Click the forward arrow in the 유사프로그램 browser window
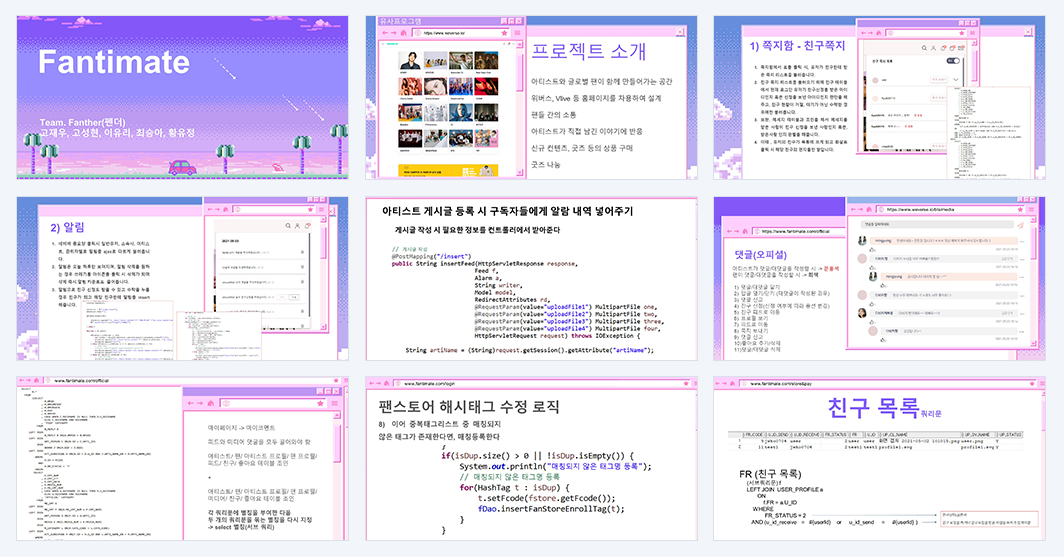The image size is (1064, 557). 394,33
